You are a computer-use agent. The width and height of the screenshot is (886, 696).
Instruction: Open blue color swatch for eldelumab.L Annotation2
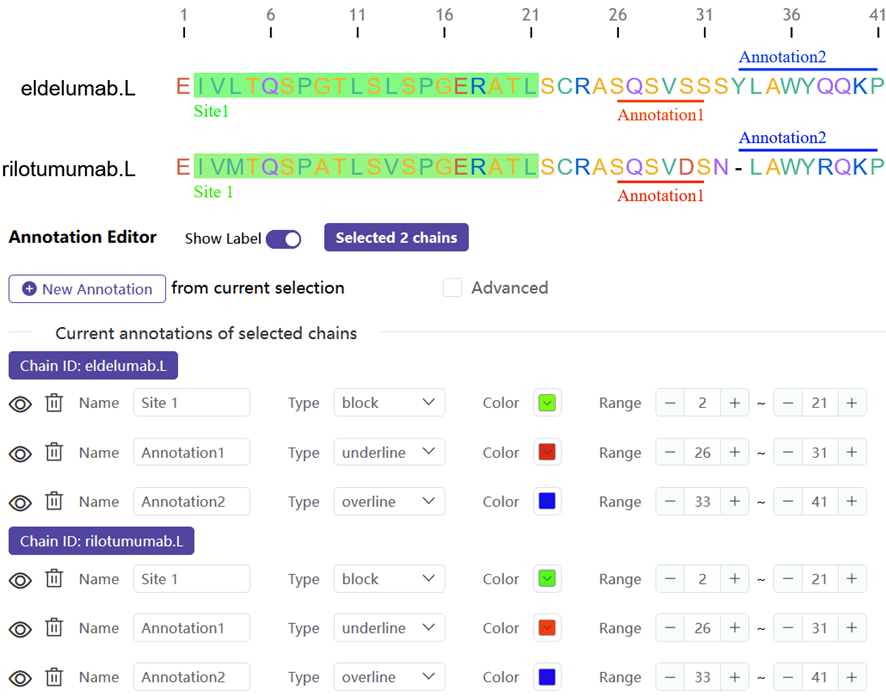point(547,502)
